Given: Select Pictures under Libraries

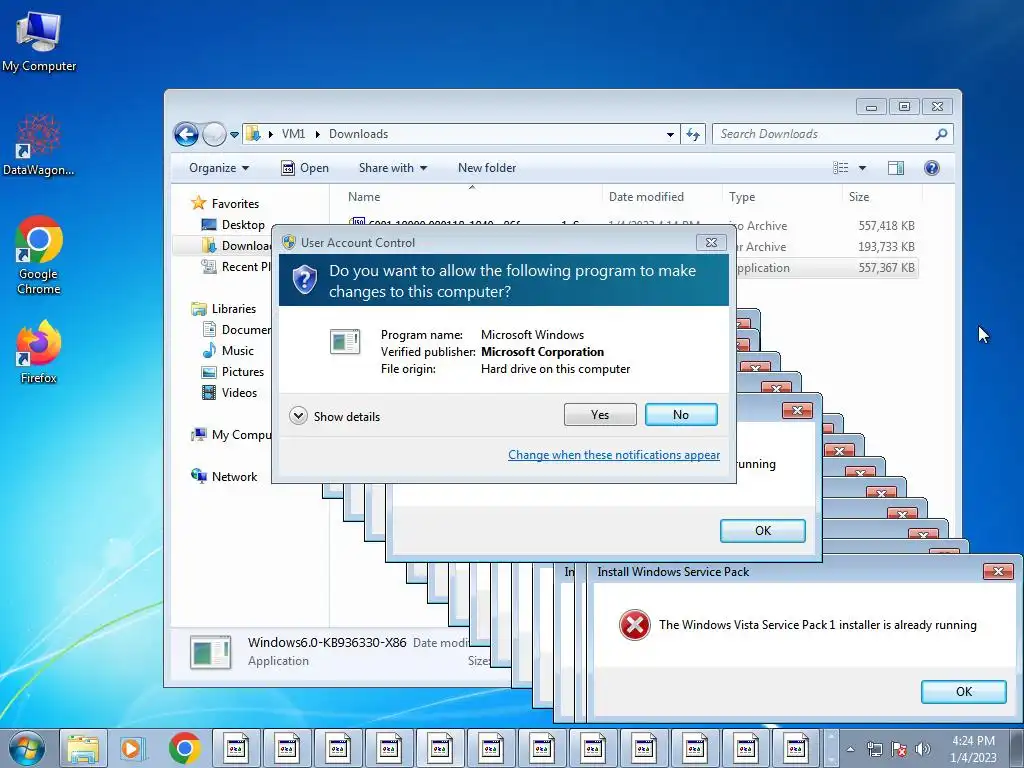Looking at the screenshot, I should coord(233,372).
